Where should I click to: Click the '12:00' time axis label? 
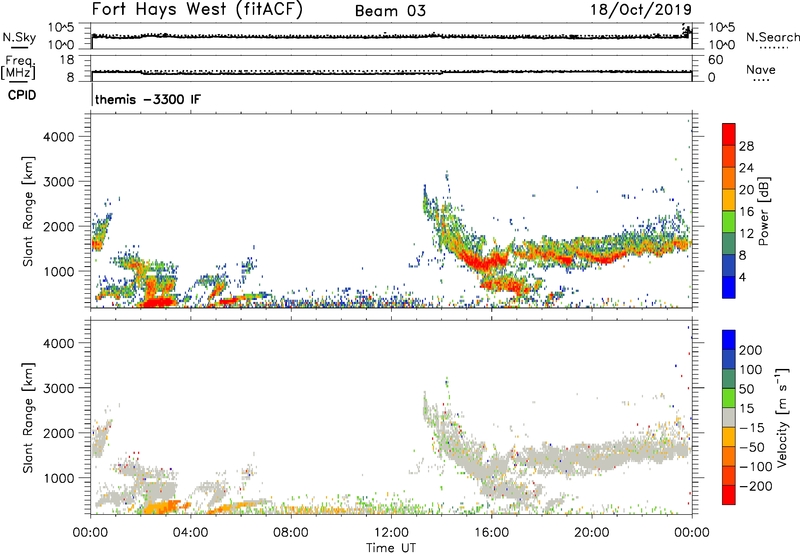tap(391, 533)
